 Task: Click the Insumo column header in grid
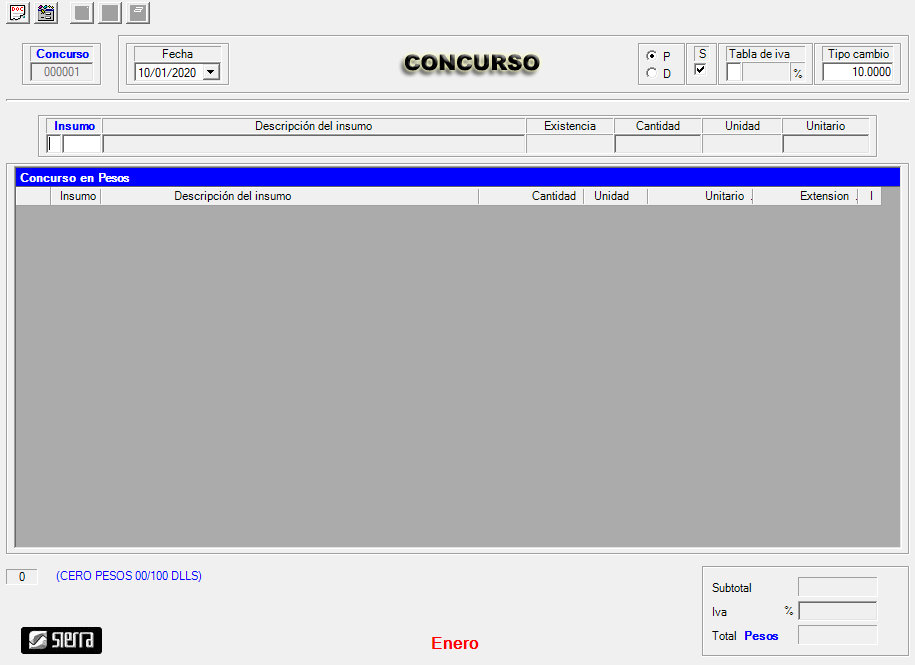click(x=77, y=196)
